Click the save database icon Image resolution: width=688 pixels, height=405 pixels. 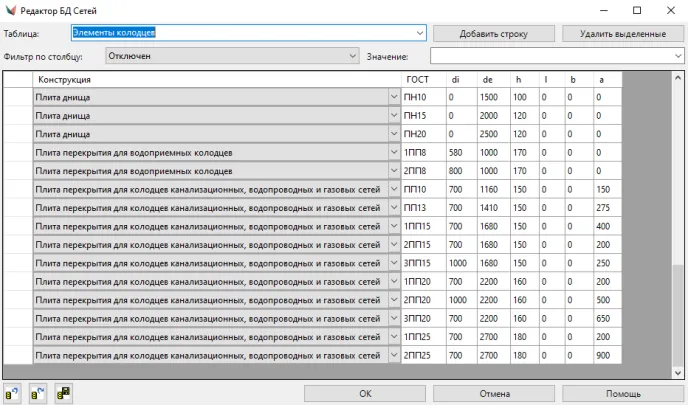point(64,393)
